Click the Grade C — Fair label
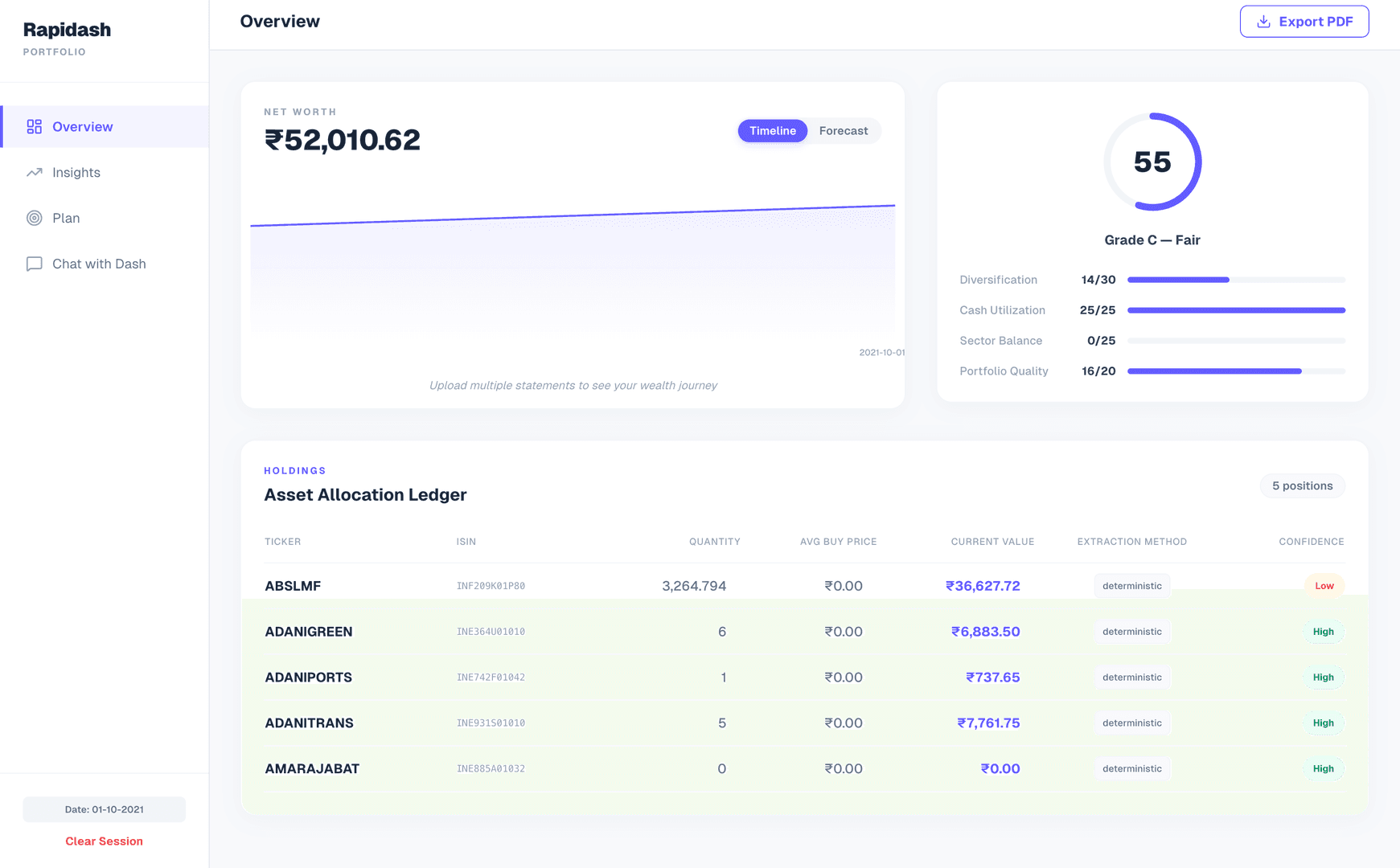This screenshot has height=868, width=1400. (1152, 240)
